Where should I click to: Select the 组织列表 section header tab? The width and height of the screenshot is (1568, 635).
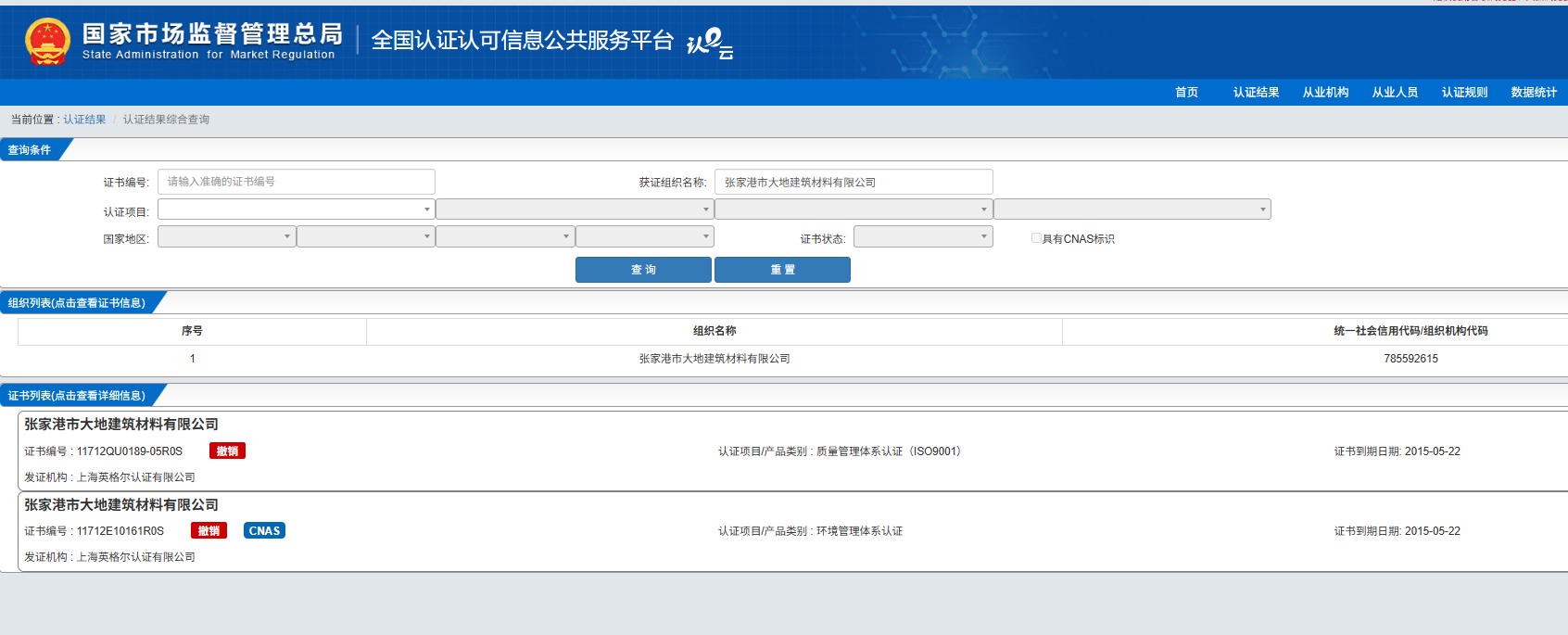[77, 303]
